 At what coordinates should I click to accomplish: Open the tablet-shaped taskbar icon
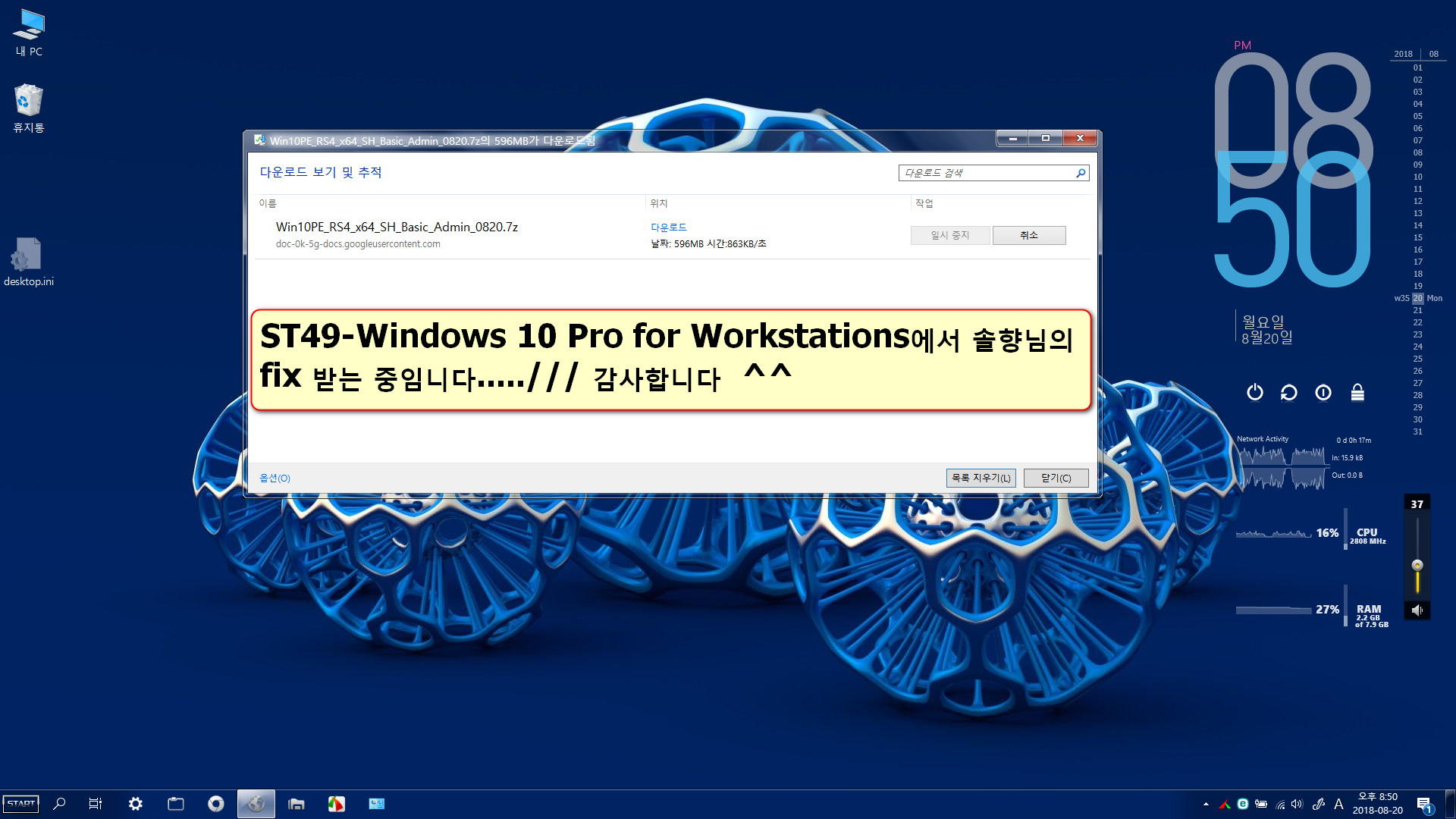176,804
